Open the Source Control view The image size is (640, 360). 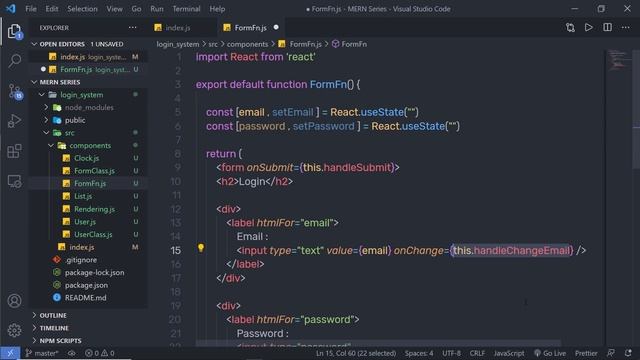15,91
